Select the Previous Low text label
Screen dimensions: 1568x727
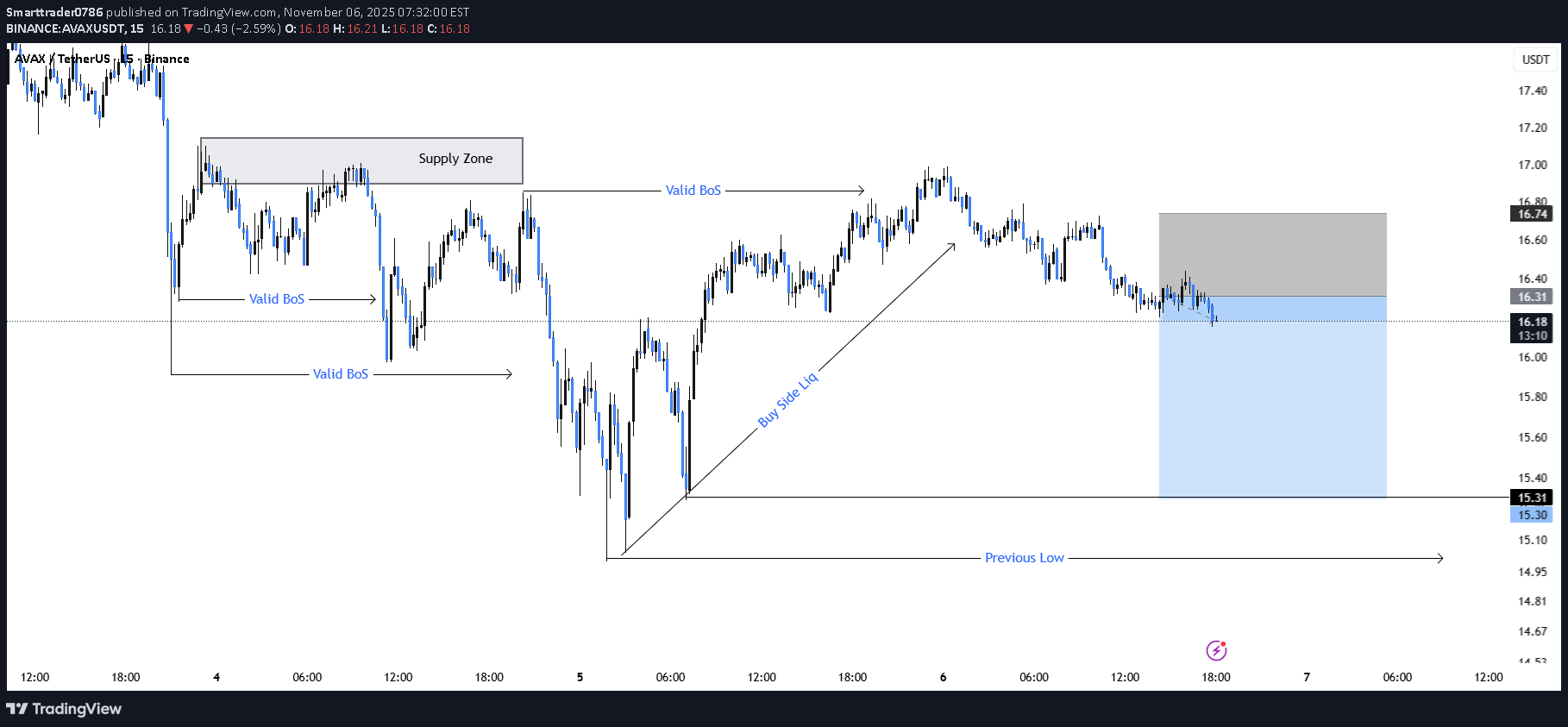[1024, 558]
